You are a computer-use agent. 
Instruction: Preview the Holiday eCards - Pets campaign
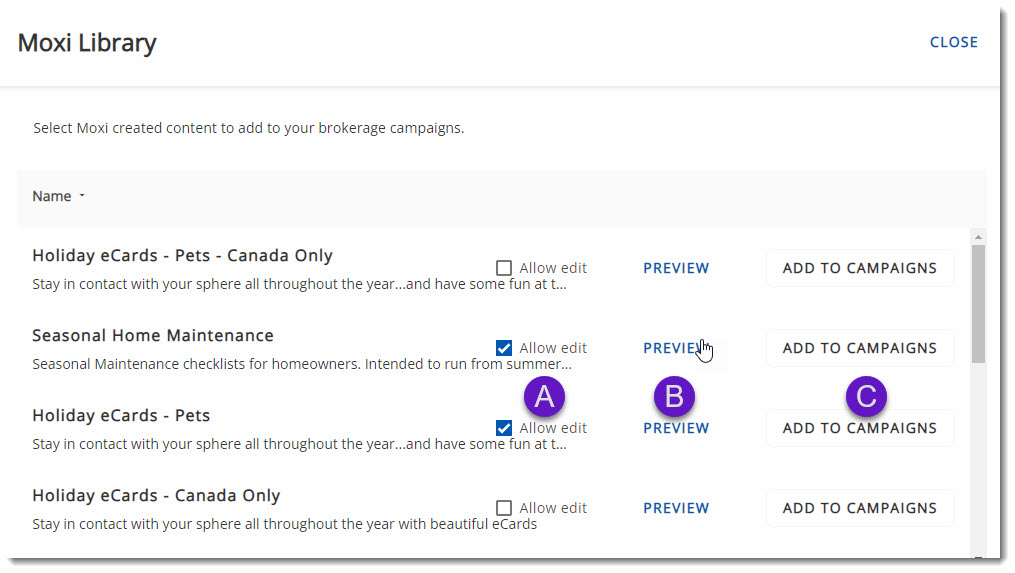click(x=676, y=428)
